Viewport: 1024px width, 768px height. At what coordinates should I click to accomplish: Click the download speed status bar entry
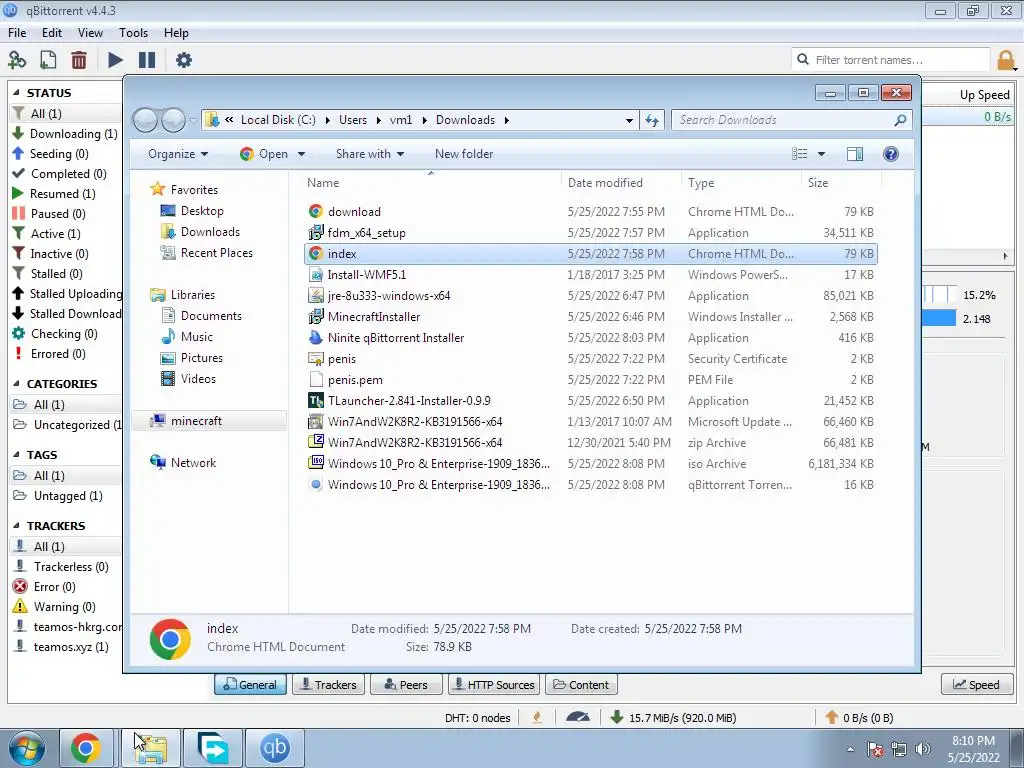(673, 718)
